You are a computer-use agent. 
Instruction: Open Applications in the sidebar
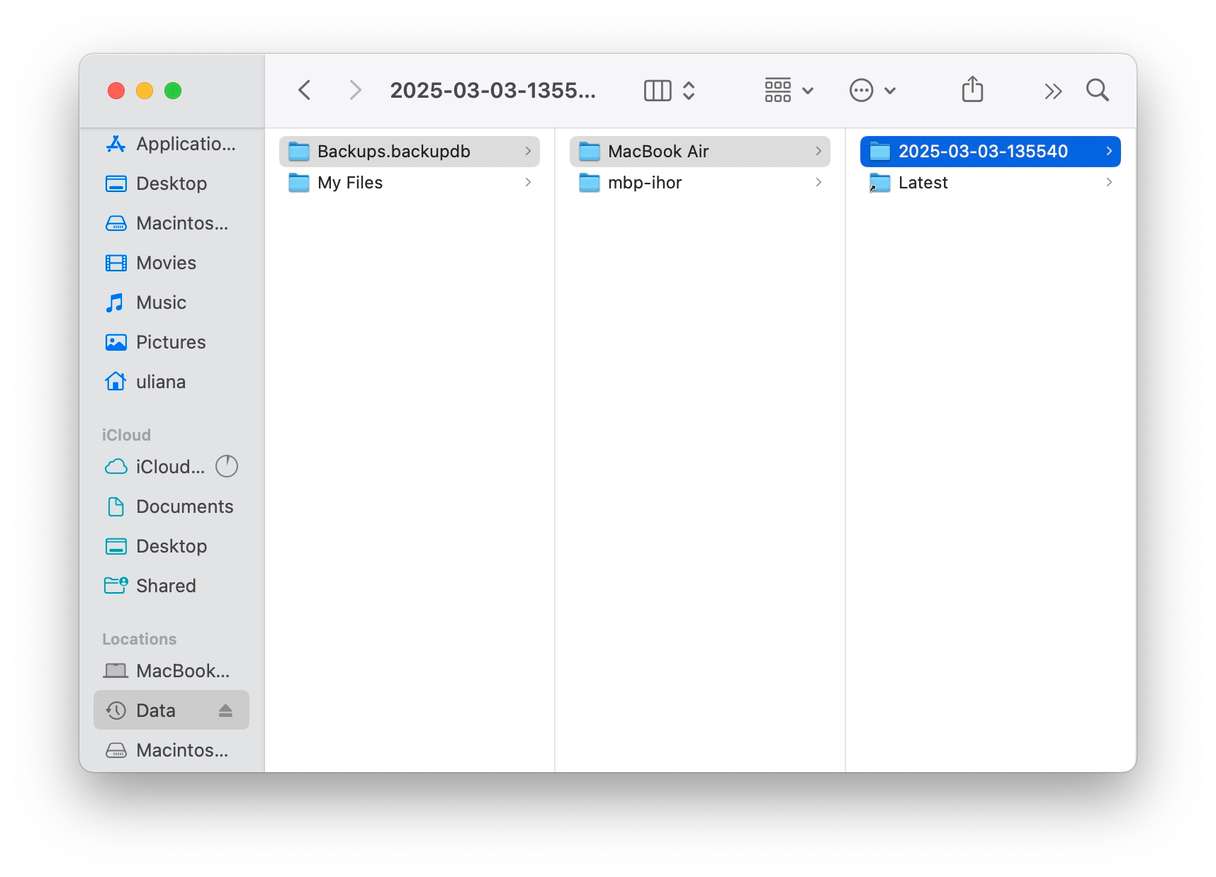click(x=171, y=144)
